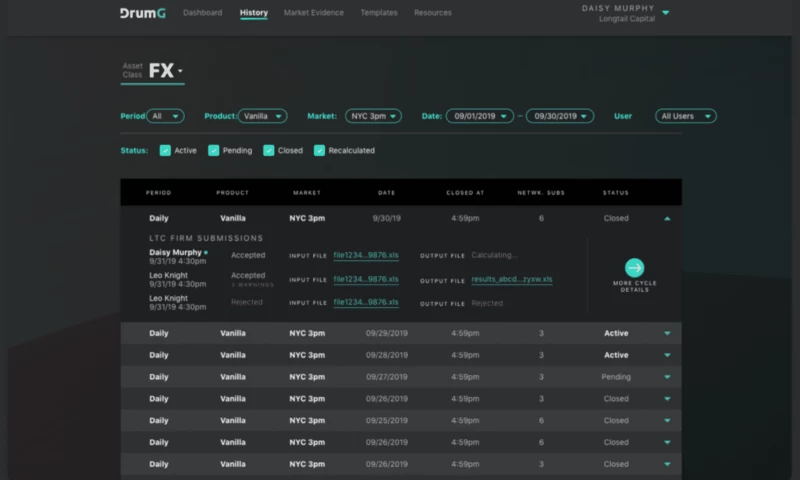Expand the 09/27/2019 Pending row arrow
The image size is (800, 480).
[667, 377]
